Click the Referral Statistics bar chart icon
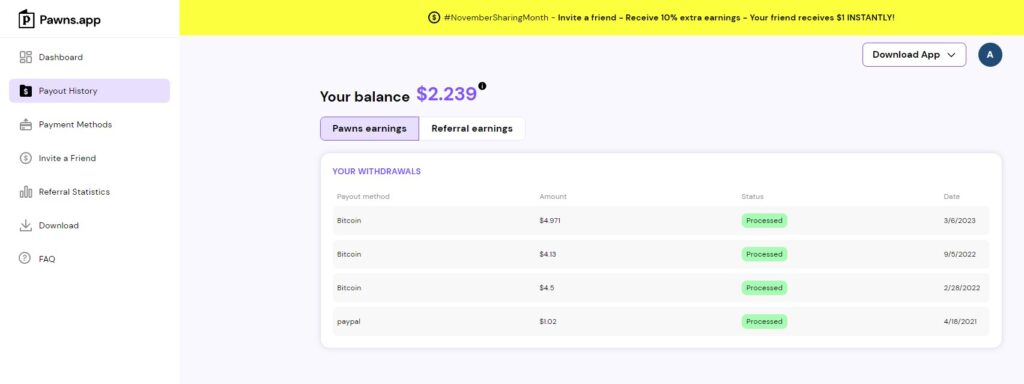This screenshot has height=384, width=1024. click(25, 192)
